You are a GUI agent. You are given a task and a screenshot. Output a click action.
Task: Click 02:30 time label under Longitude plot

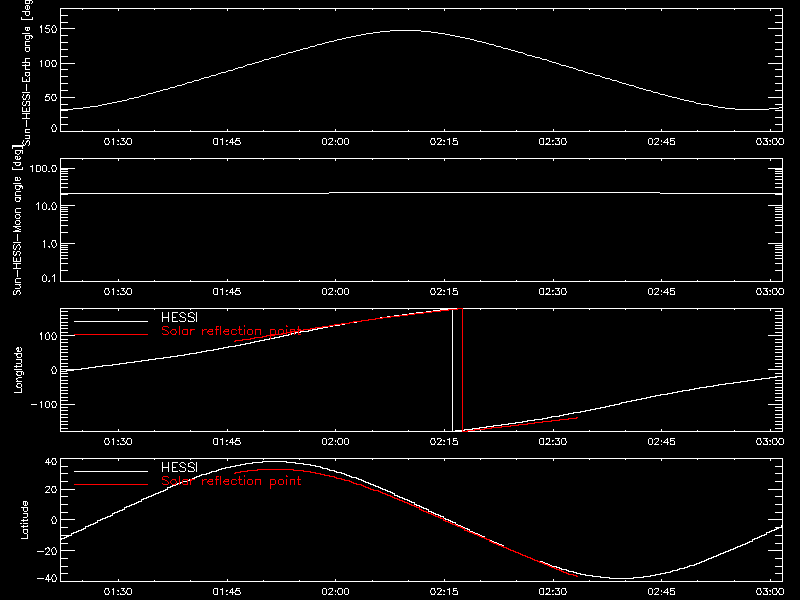tap(553, 442)
